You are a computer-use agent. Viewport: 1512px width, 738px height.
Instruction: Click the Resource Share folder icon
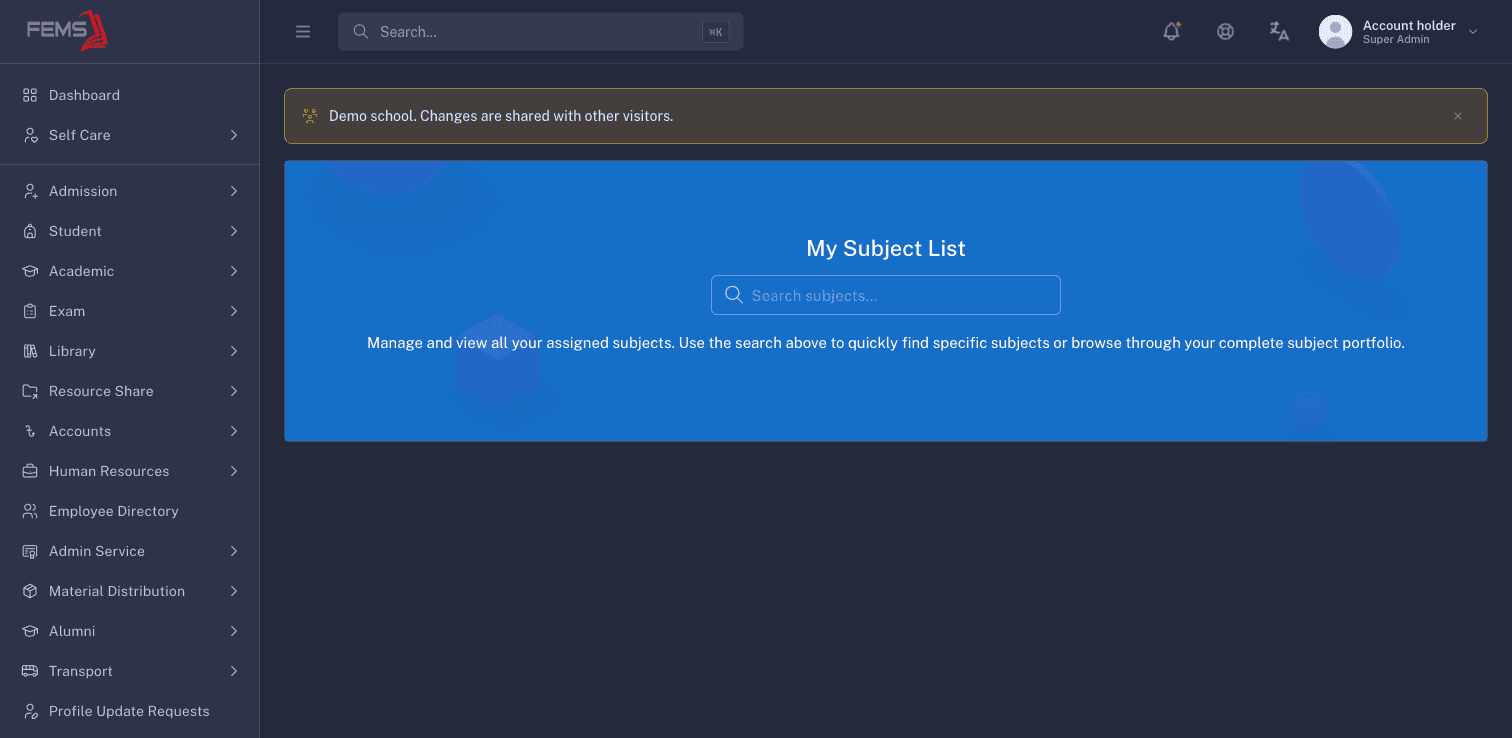(30, 391)
